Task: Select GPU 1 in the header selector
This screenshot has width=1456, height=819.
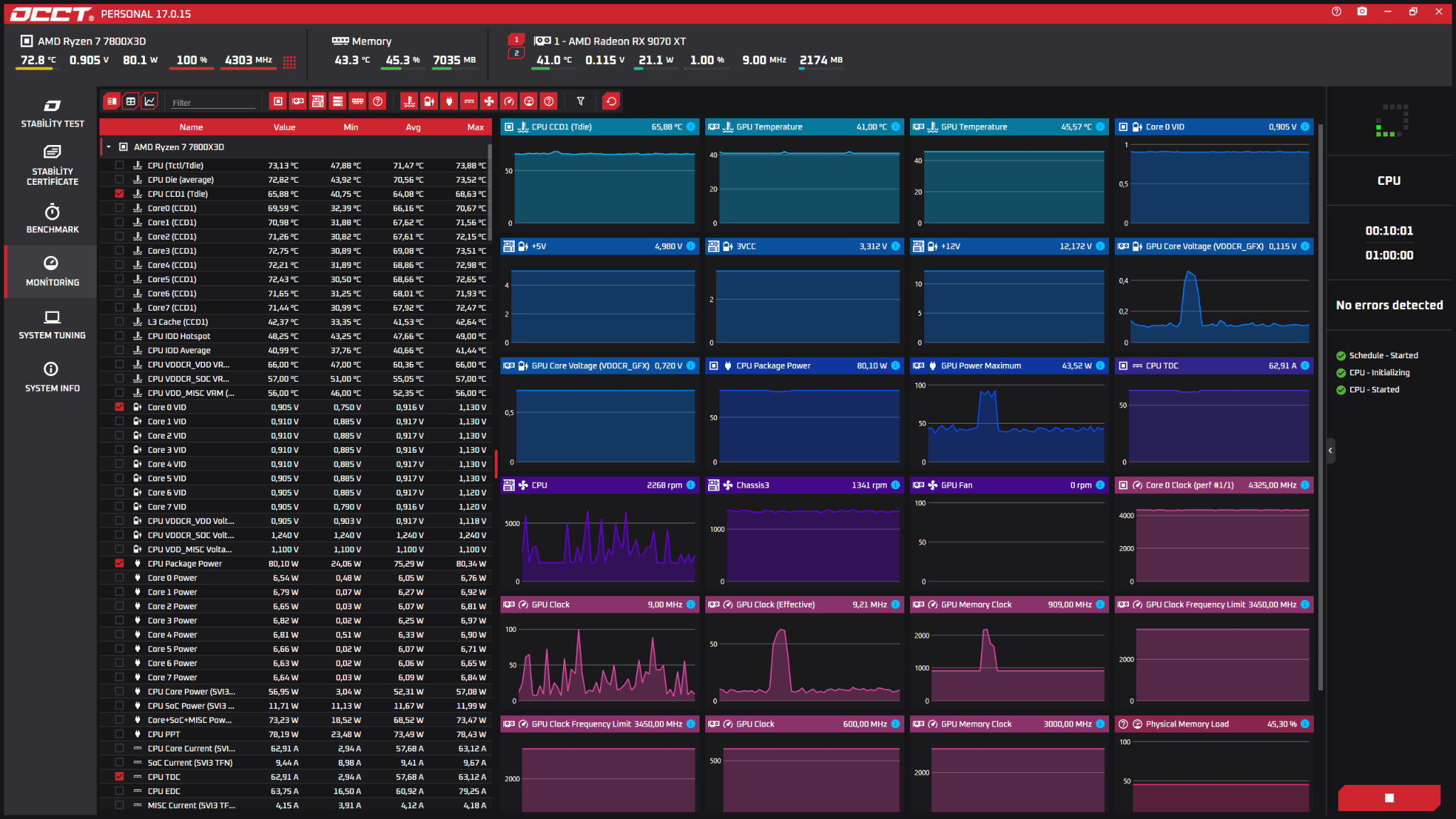Action: point(517,40)
